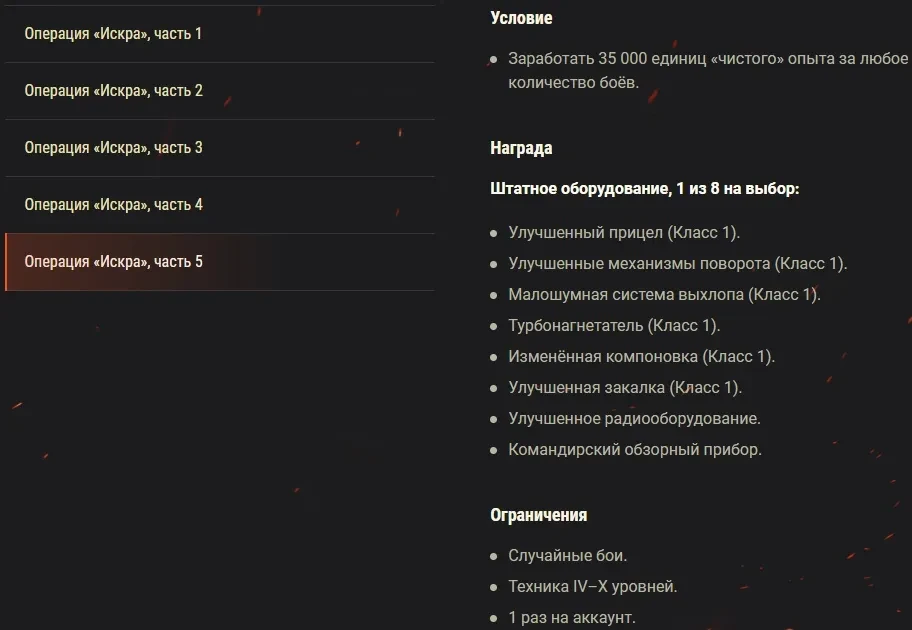Select Улучшенная закалка (Класс 1) item
The image size is (912, 630).
coord(625,388)
